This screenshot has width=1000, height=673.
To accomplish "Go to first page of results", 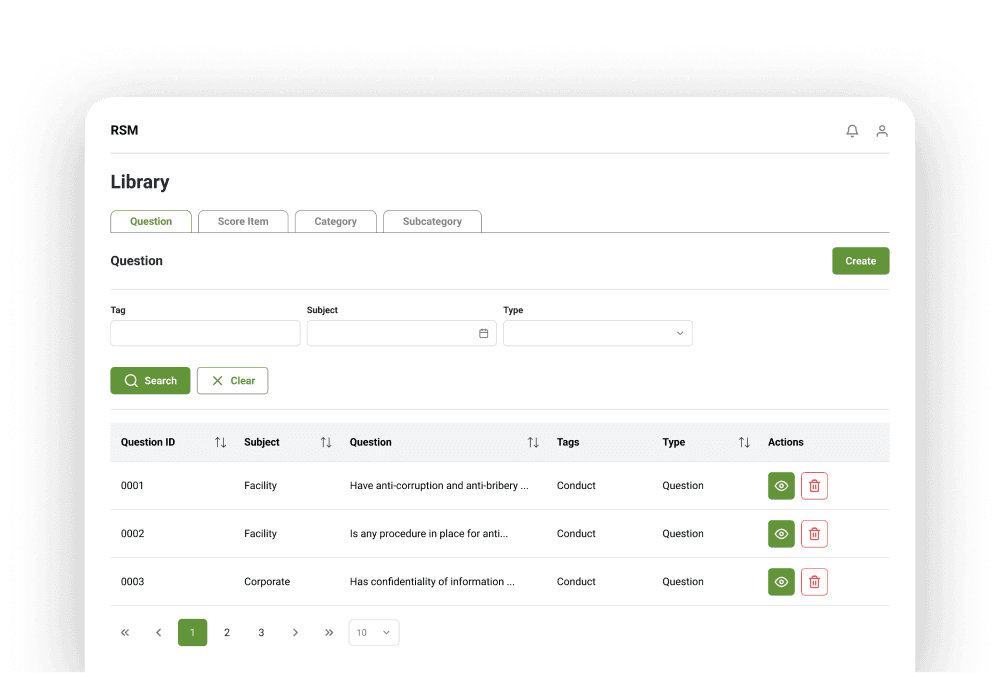I will point(125,632).
